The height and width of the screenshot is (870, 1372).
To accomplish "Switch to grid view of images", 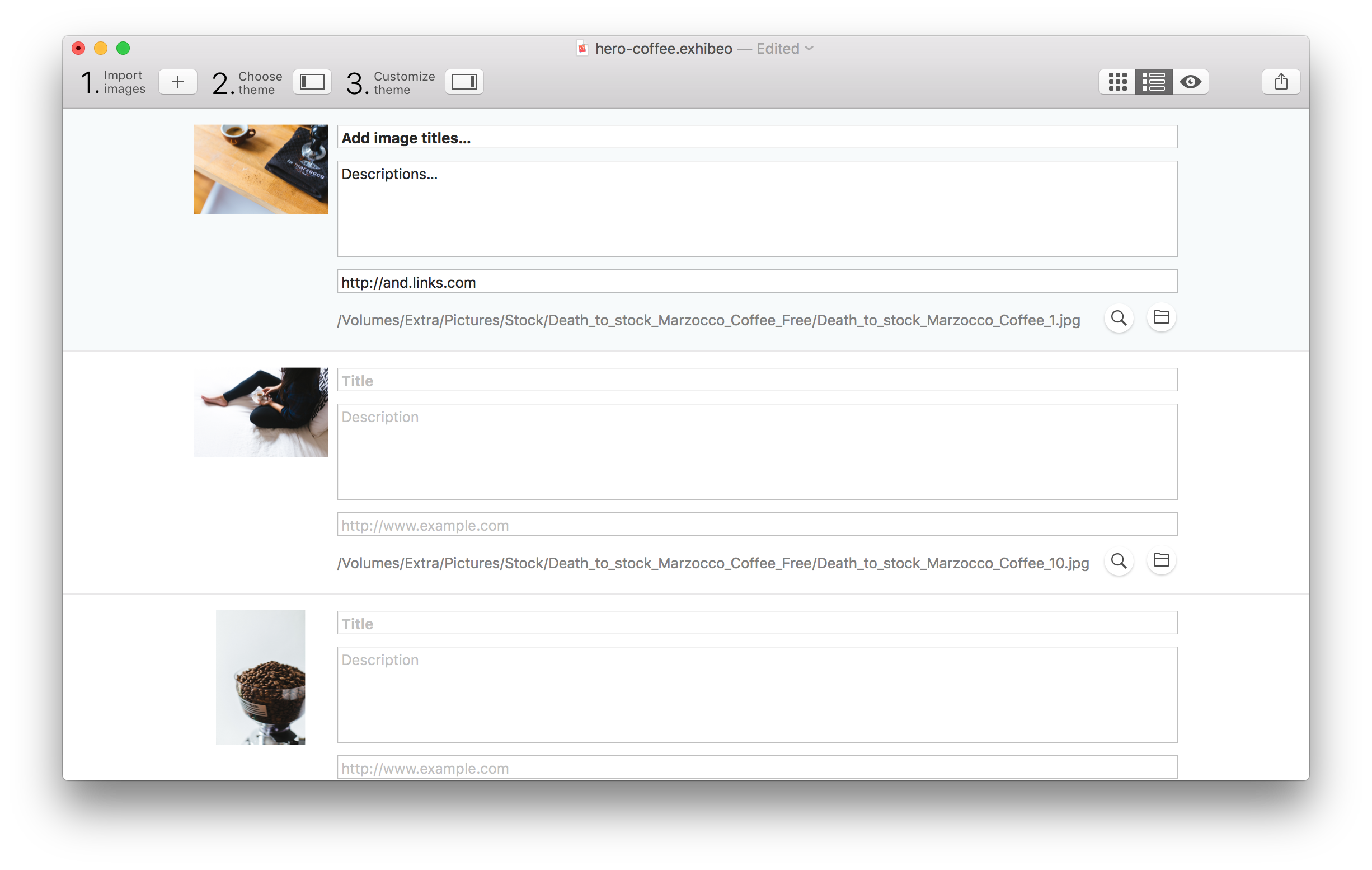I will click(x=1117, y=82).
